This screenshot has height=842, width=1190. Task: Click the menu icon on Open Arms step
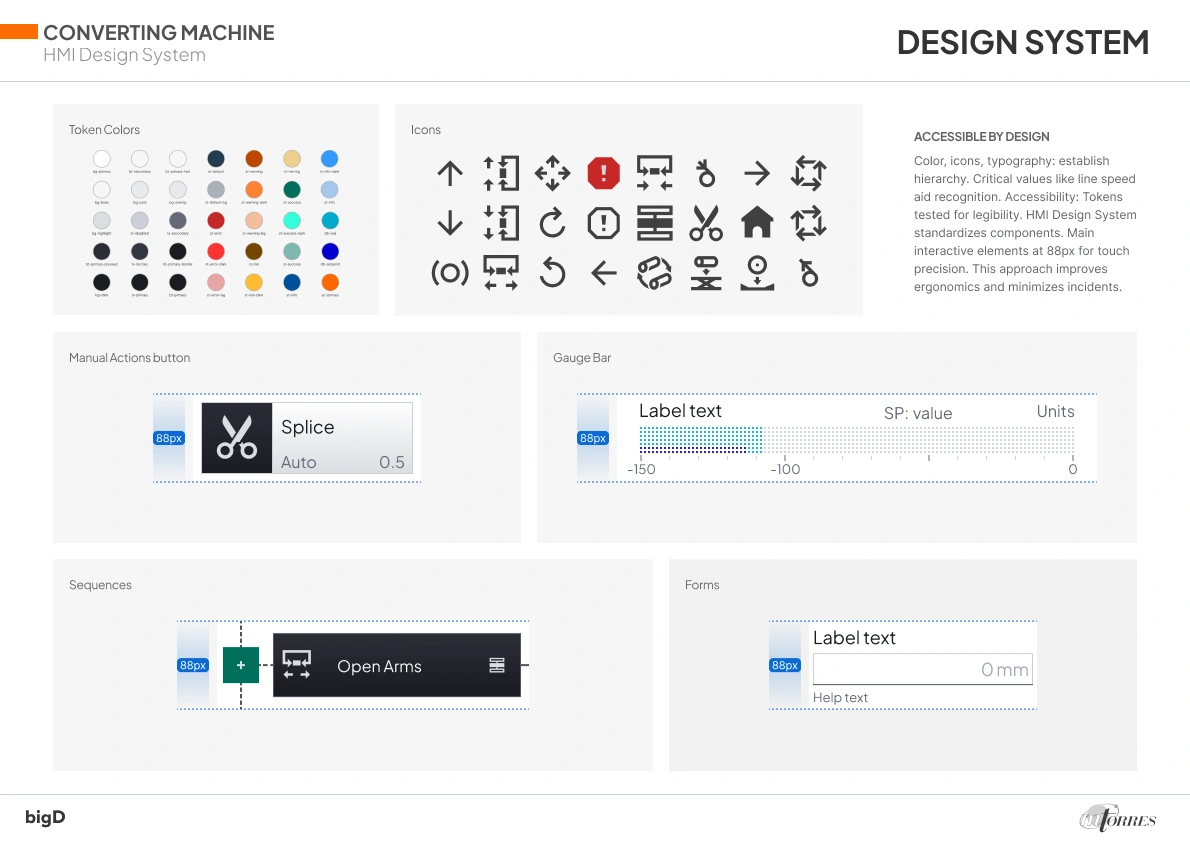coord(497,665)
